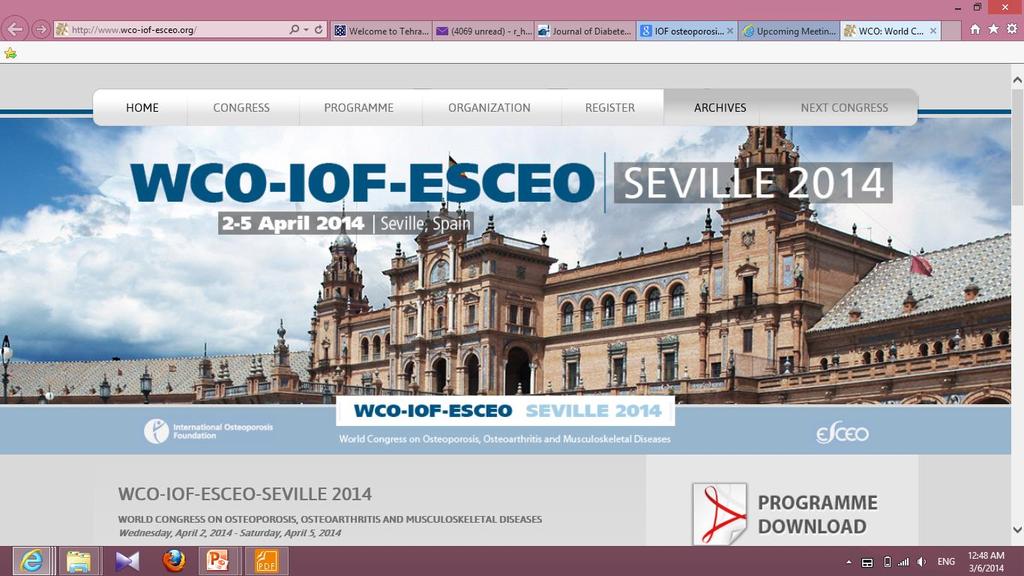
Task: Switch input language via ENG indicator
Action: point(946,562)
